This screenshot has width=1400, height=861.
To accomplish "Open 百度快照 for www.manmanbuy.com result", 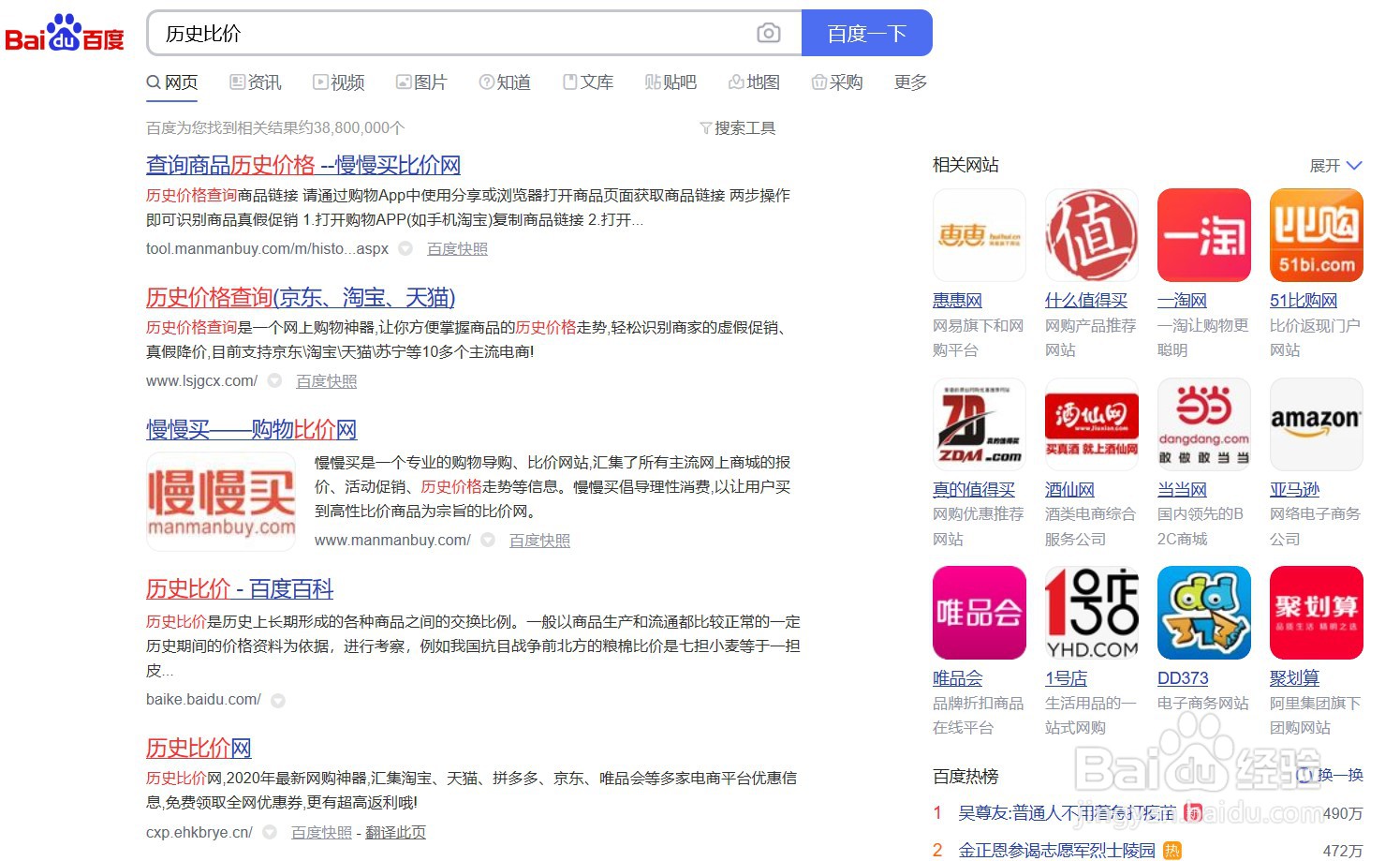I will point(539,540).
